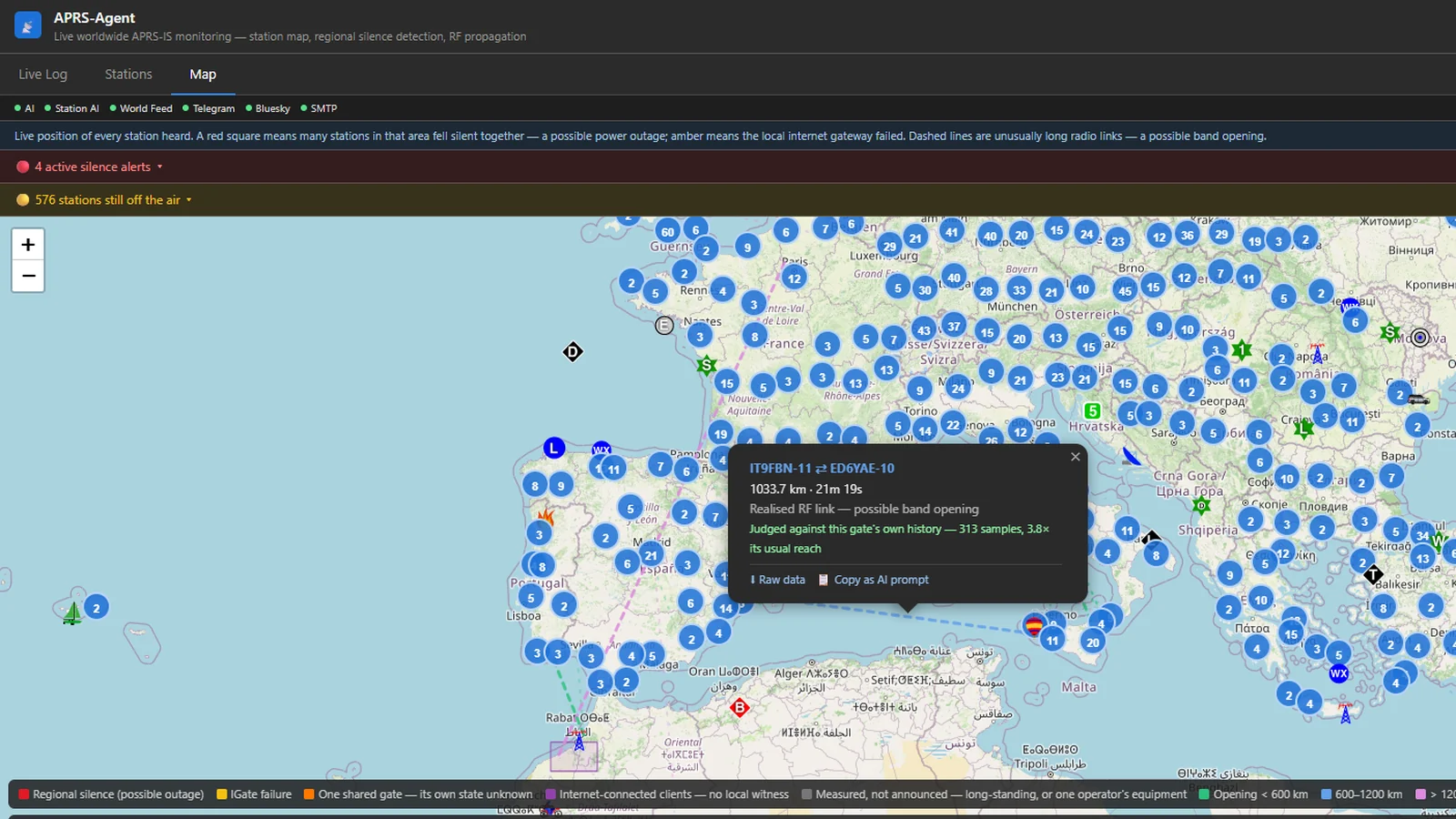
Task: Click the red Regional silence legend swatch
Action: 24,794
